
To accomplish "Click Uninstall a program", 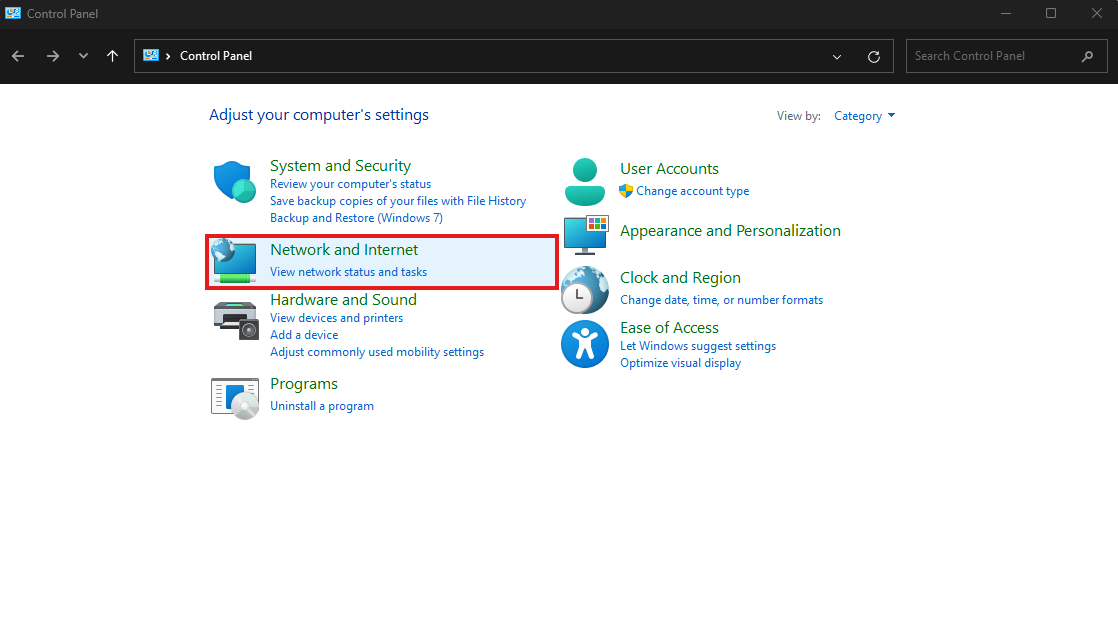I will (322, 406).
